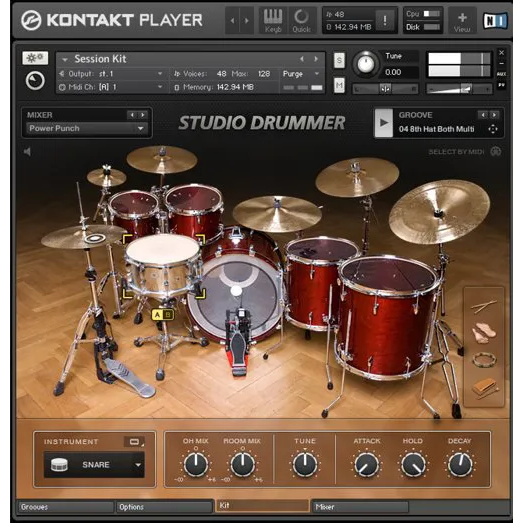Select next Session Kit preset arrow

coord(316,59)
